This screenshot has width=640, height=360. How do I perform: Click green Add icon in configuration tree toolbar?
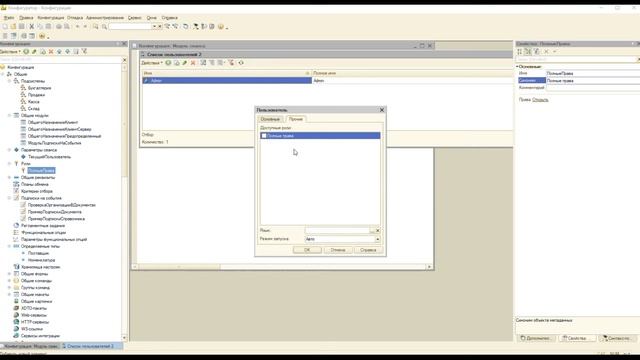coord(26,51)
